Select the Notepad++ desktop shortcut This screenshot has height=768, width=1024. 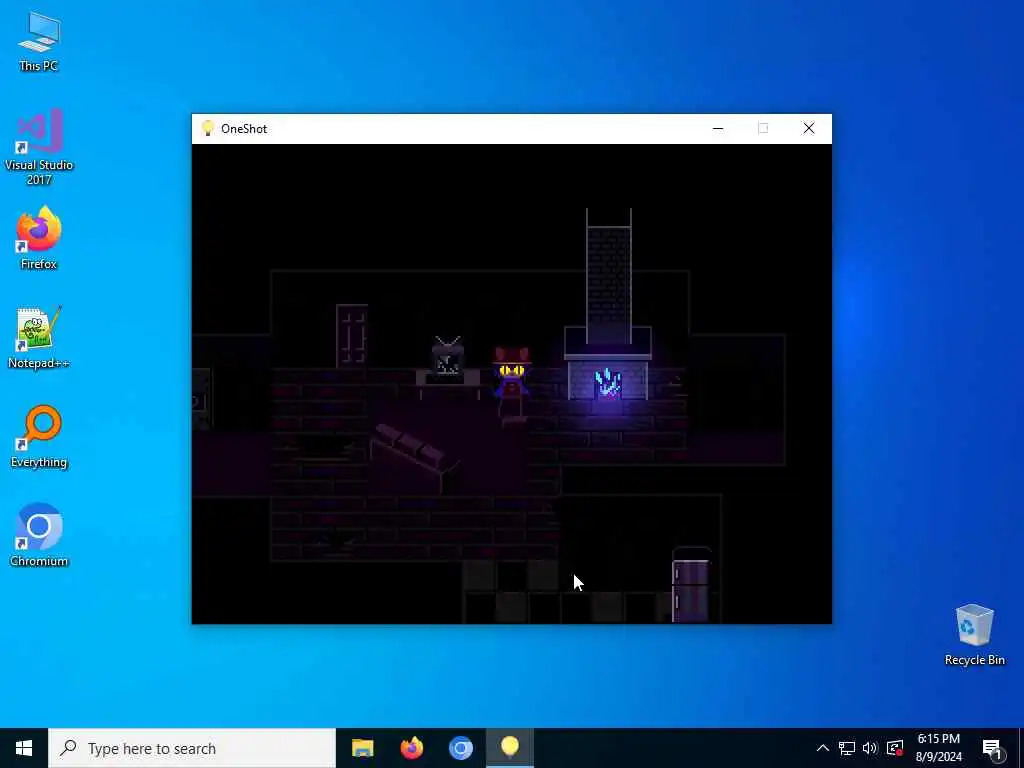click(x=39, y=338)
